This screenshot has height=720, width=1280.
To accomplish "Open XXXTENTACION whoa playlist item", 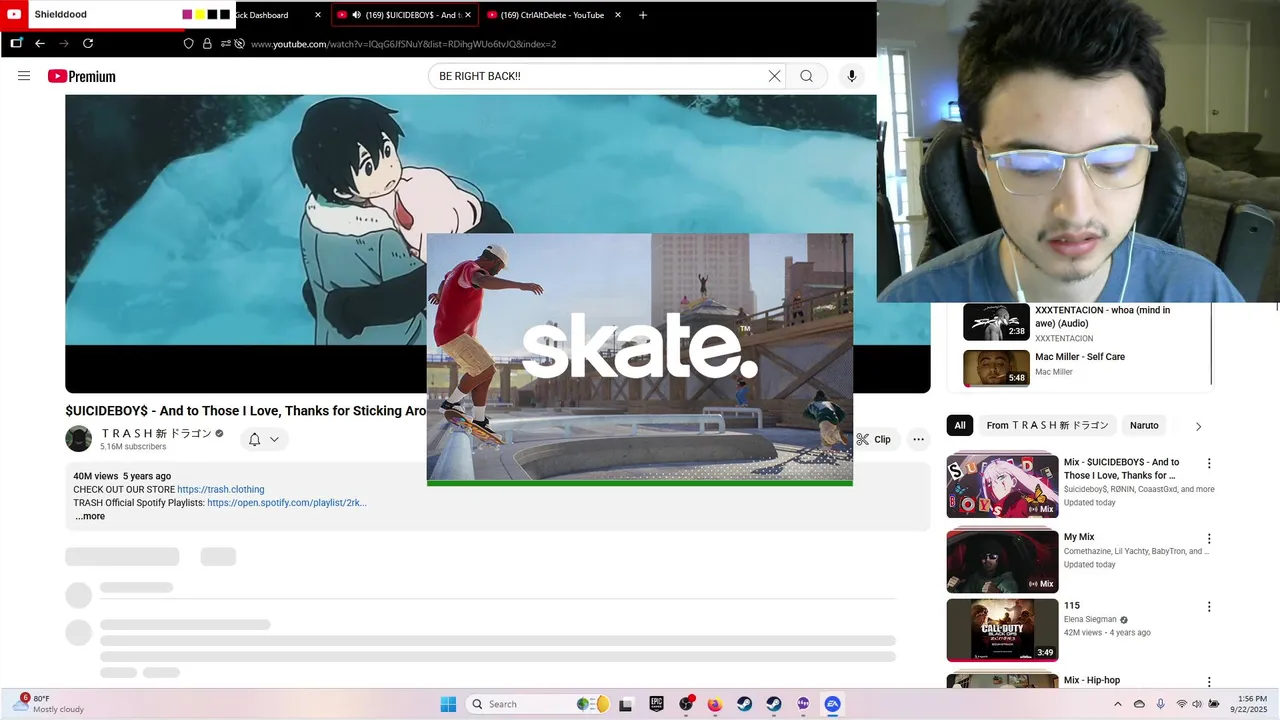I will click(x=1085, y=322).
